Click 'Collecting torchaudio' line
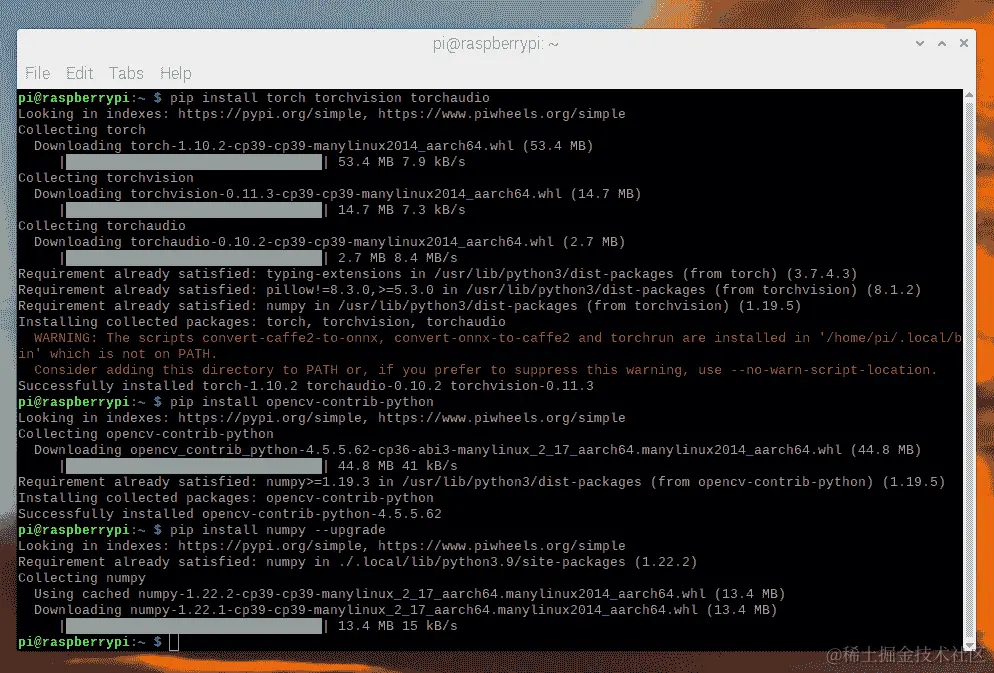994x673 pixels. (102, 226)
